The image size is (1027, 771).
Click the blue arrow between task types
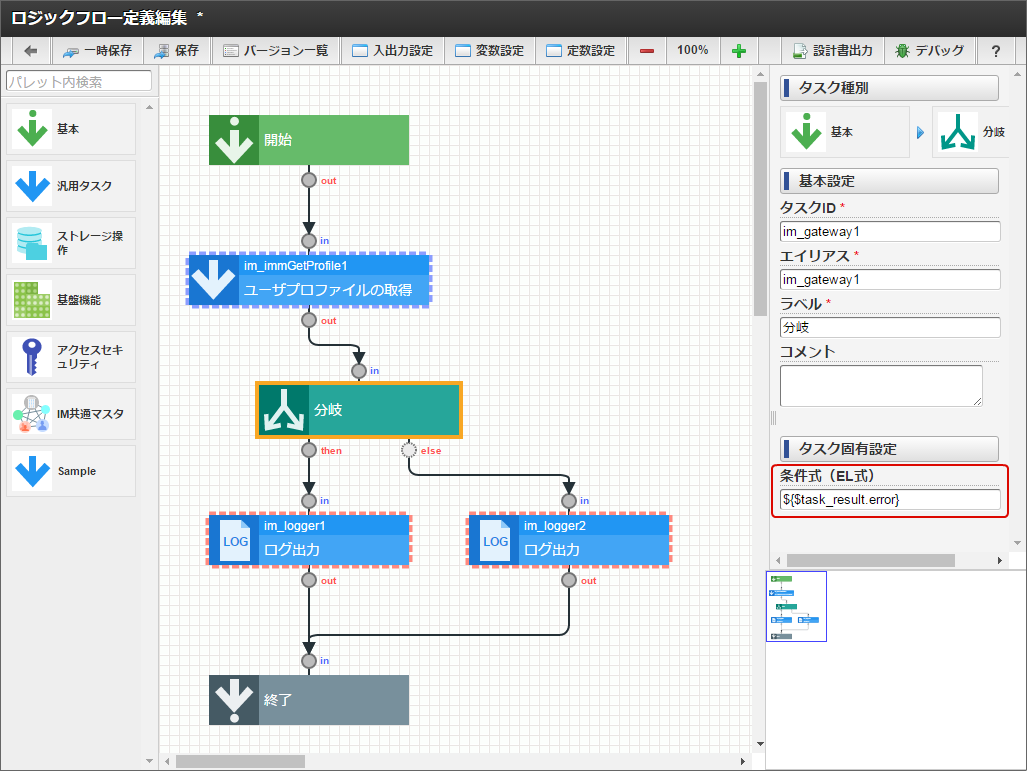pos(920,132)
